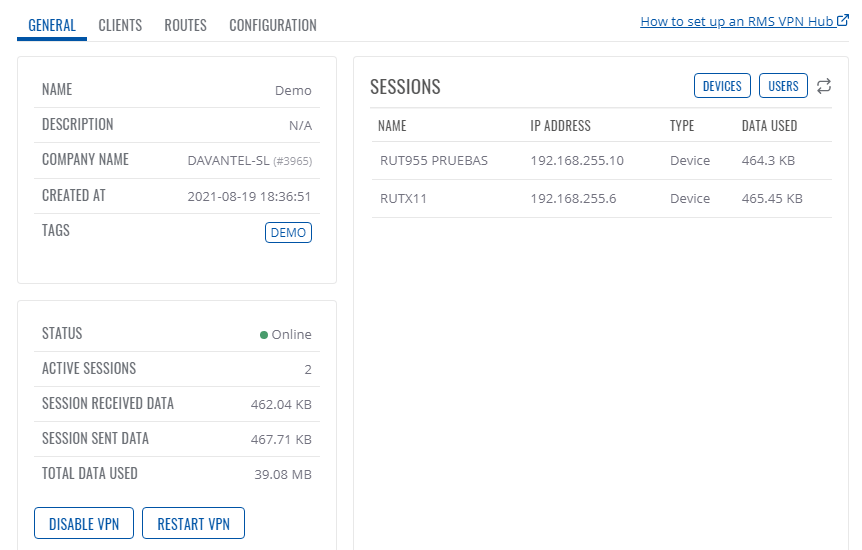Open How to set up an RMS VPN Hub link
The height and width of the screenshot is (550, 862).
[737, 21]
